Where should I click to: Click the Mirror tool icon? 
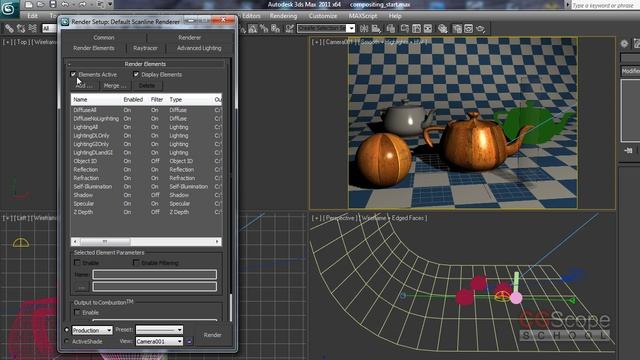click(364, 29)
